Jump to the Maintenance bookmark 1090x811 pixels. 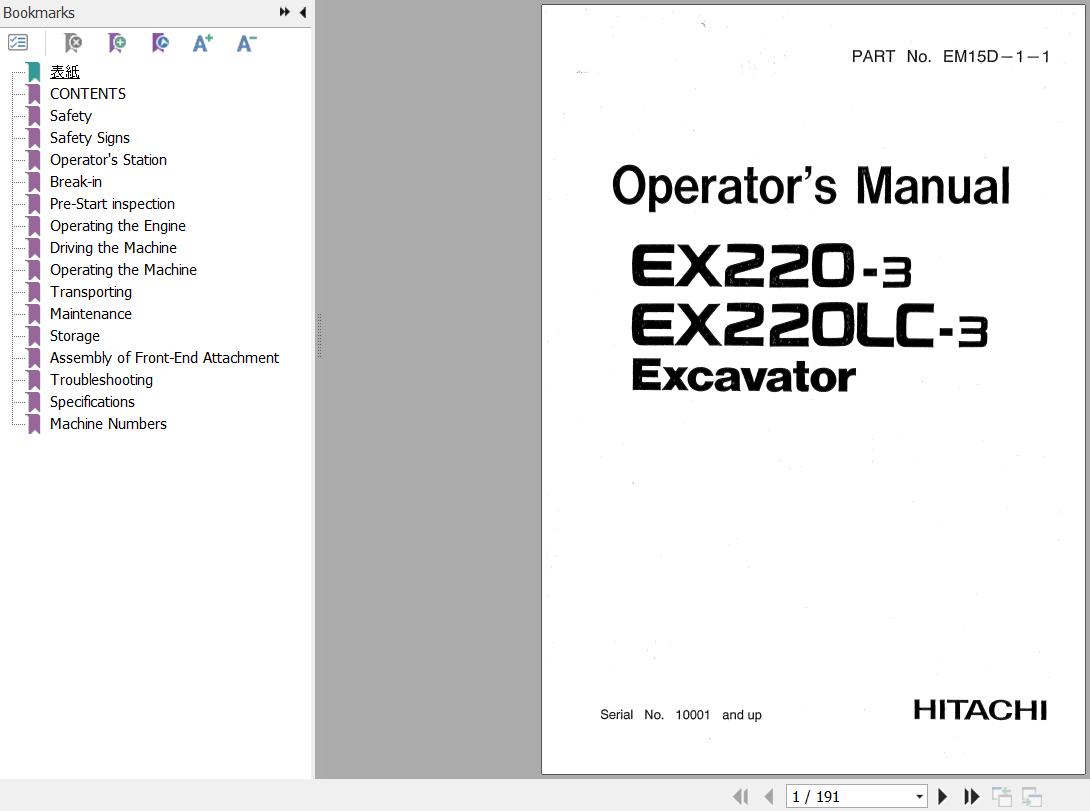[x=91, y=314]
